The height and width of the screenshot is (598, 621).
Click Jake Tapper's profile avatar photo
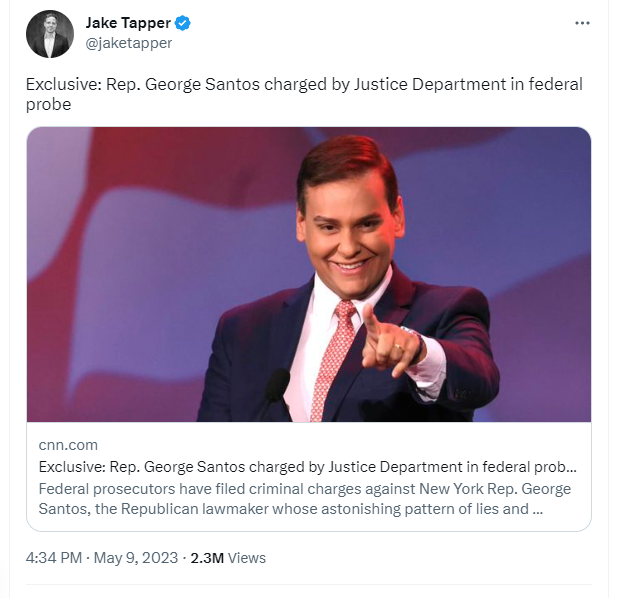pyautogui.click(x=50, y=34)
